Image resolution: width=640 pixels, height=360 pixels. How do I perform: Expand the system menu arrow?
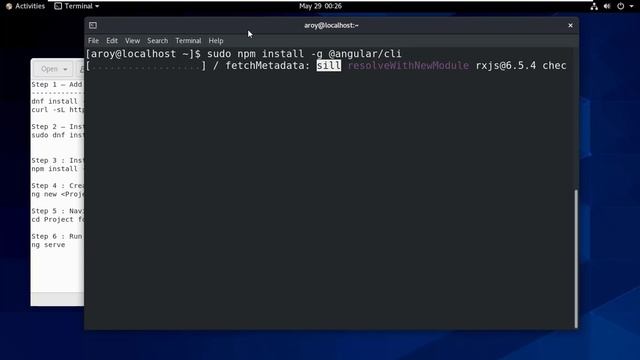[631, 6]
